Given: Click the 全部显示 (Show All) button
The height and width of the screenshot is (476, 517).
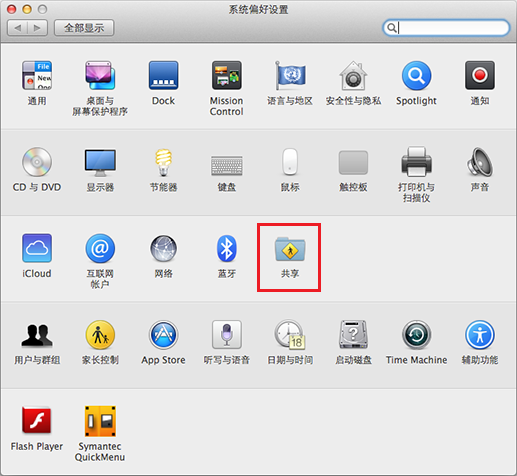Looking at the screenshot, I should 84,28.
